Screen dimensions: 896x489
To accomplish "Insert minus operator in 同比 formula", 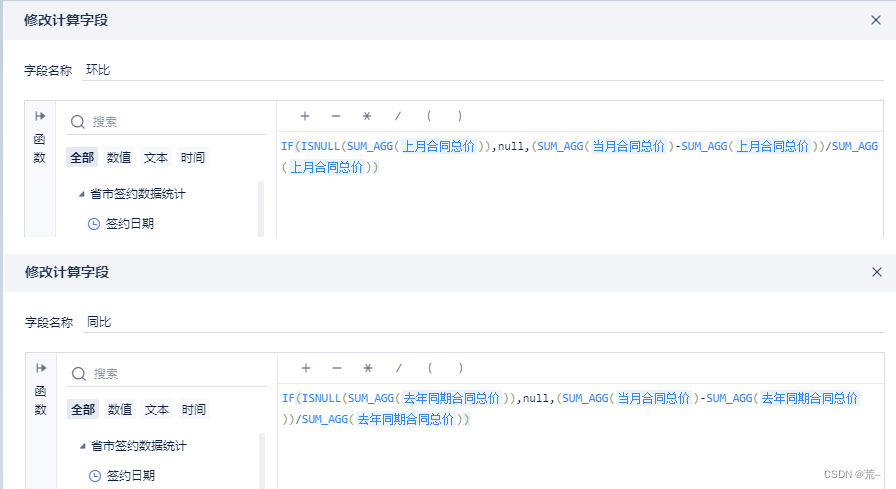I will [x=337, y=368].
